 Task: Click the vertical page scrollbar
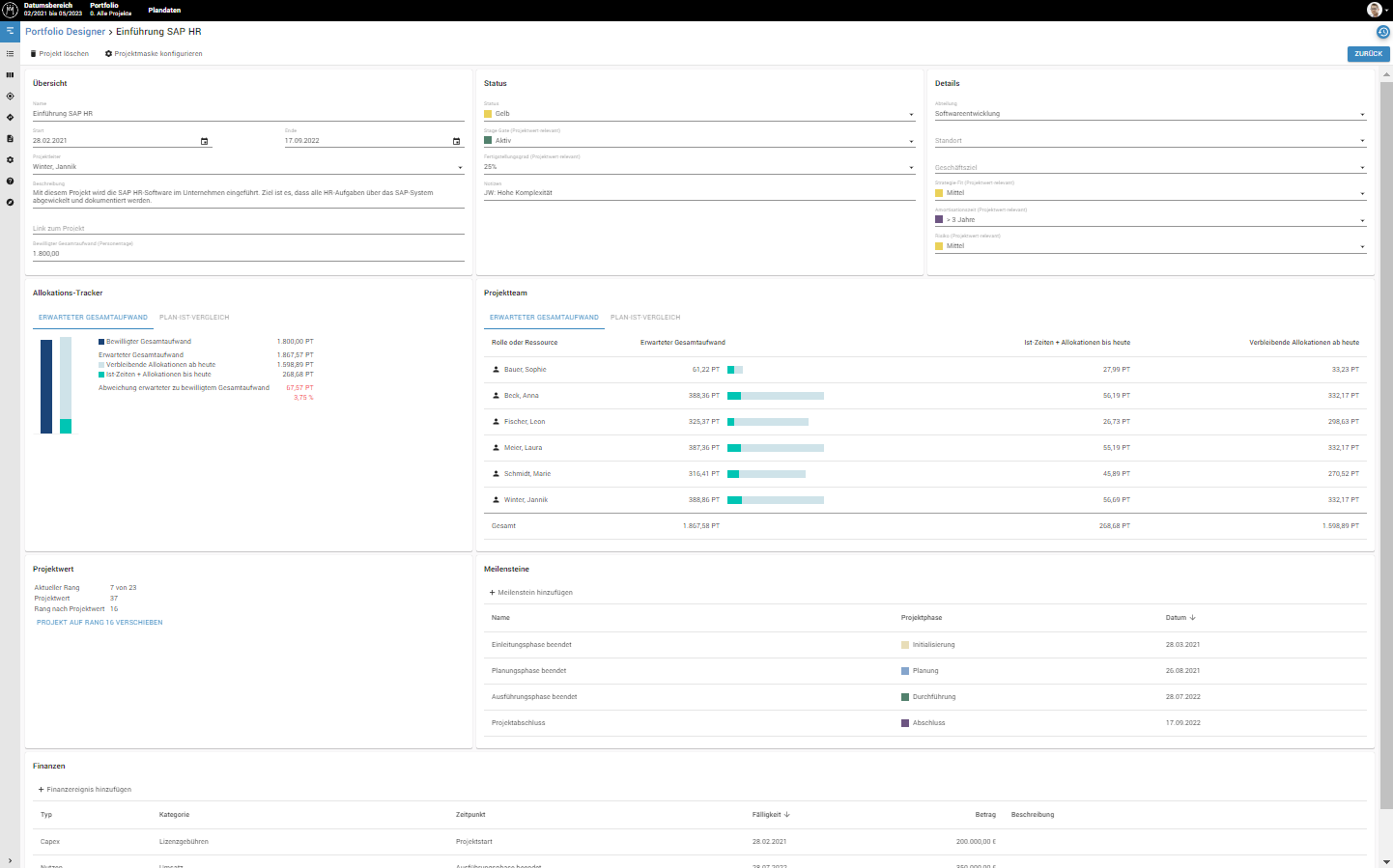point(1386,444)
